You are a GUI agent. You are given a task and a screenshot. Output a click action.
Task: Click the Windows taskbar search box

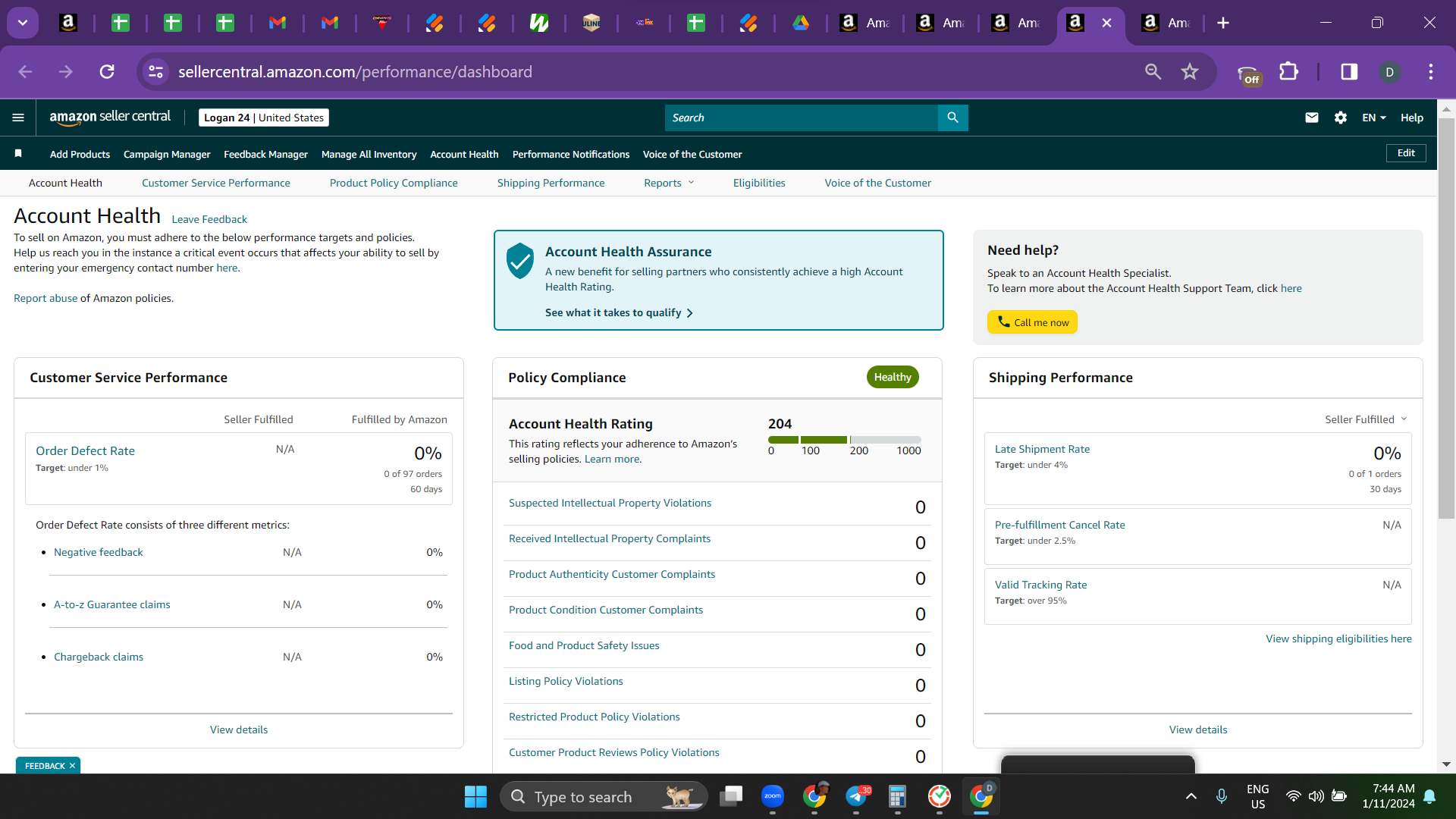(604, 796)
